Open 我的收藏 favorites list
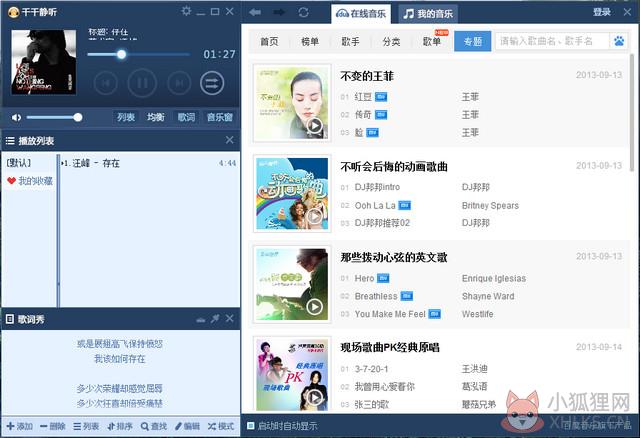Screen dimensions: 640x438 click(x=30, y=181)
